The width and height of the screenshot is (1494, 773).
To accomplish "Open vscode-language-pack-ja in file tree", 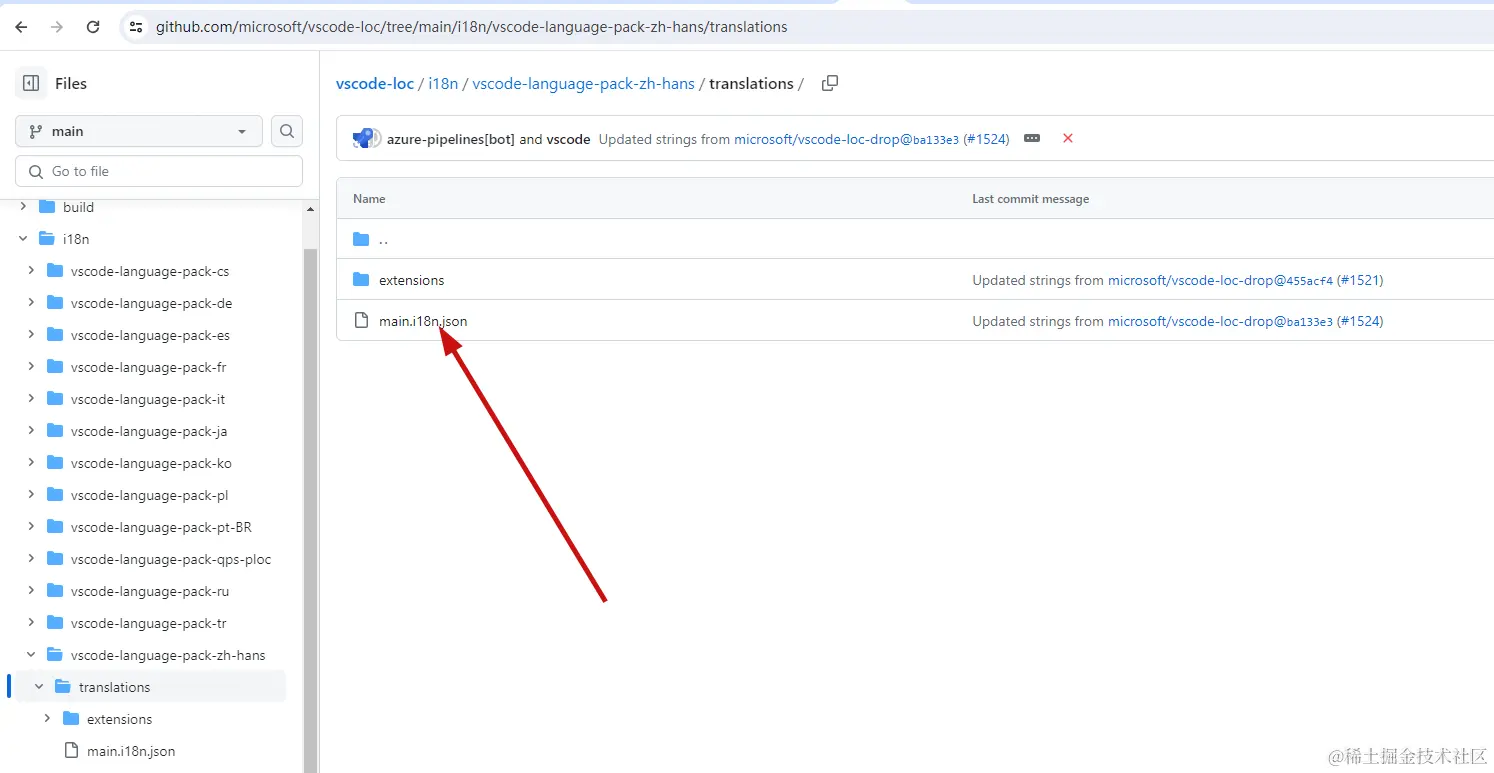I will (149, 431).
